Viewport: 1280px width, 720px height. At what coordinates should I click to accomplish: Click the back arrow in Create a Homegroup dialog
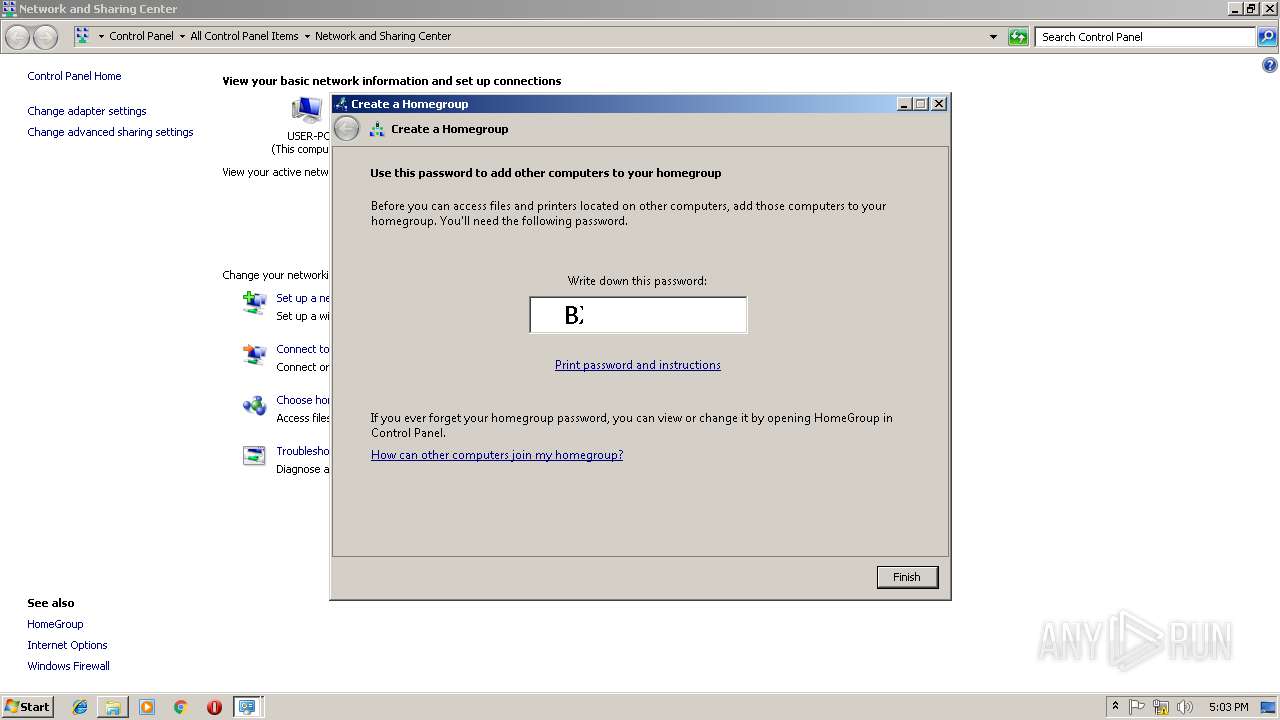(x=346, y=129)
